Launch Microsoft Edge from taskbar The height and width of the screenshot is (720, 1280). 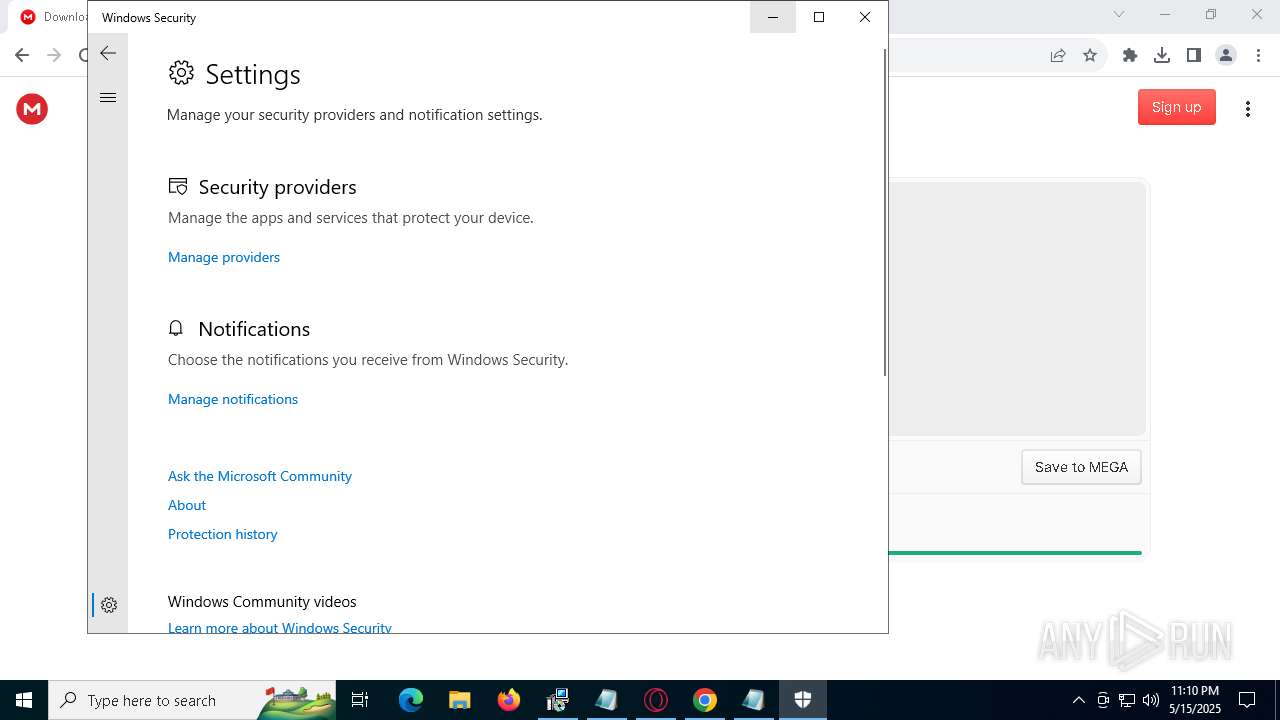pyautogui.click(x=410, y=700)
